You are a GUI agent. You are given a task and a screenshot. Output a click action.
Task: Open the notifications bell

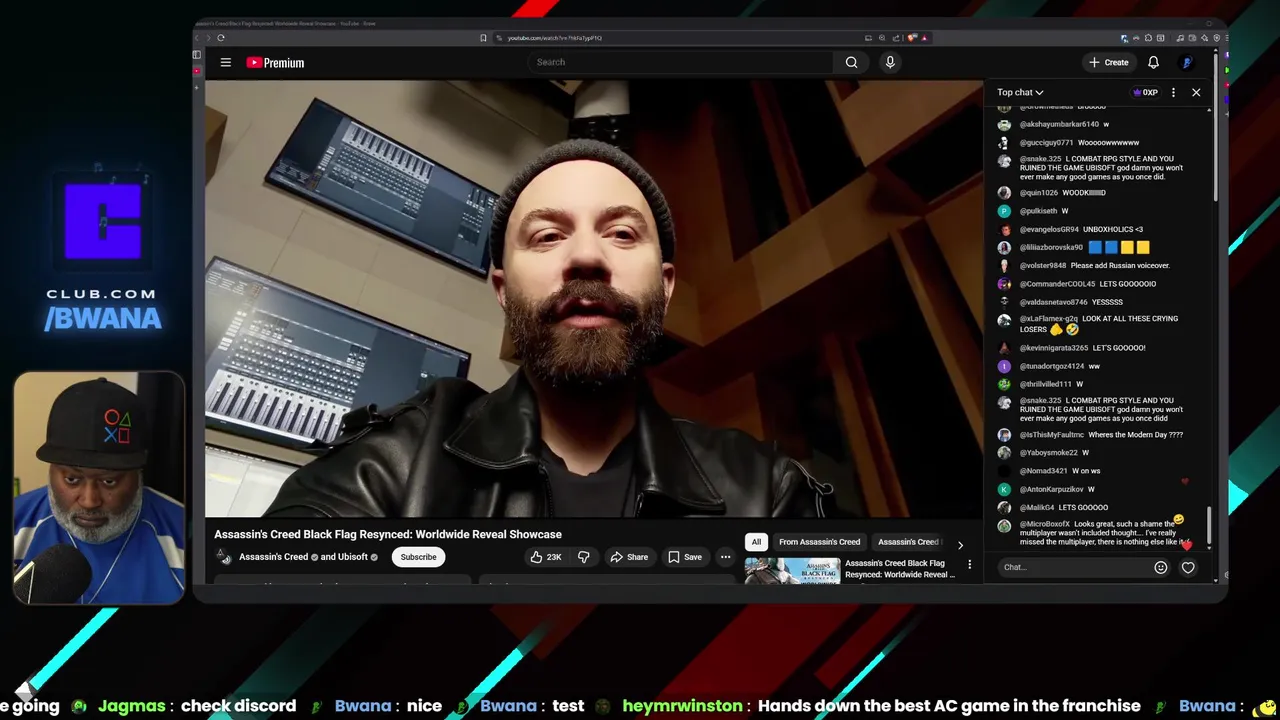[x=1153, y=62]
